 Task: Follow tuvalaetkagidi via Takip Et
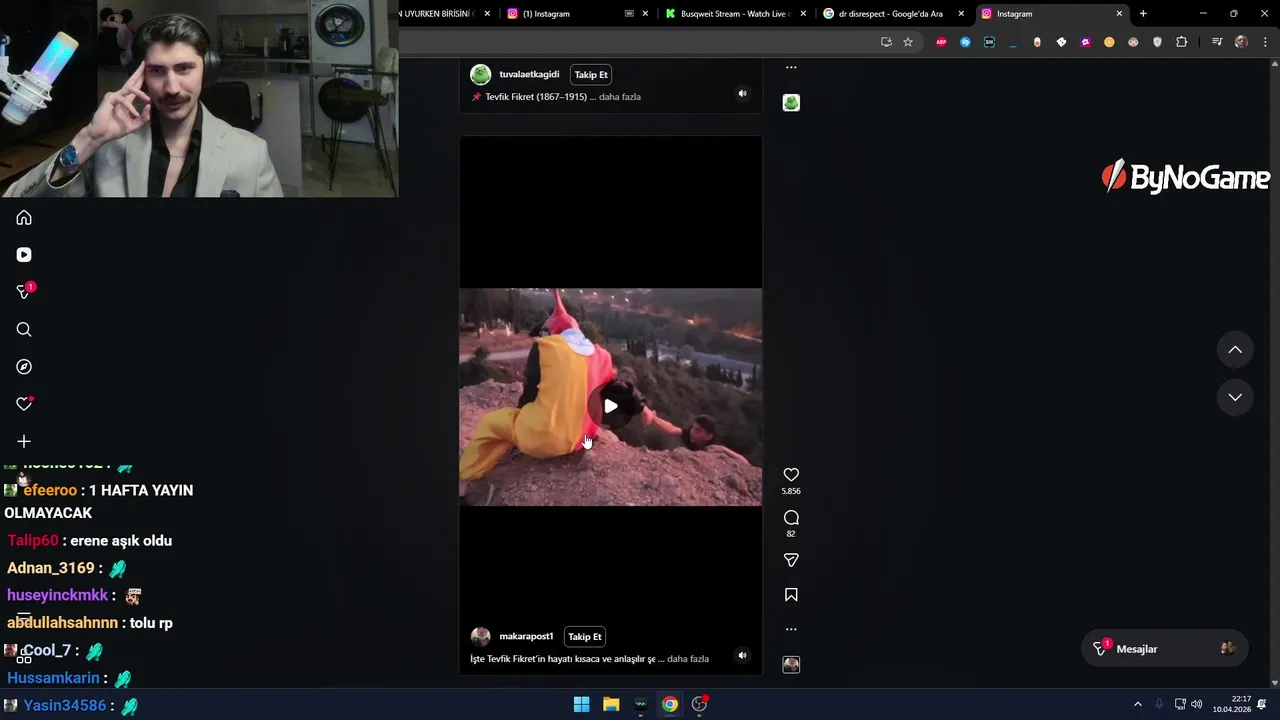click(591, 75)
